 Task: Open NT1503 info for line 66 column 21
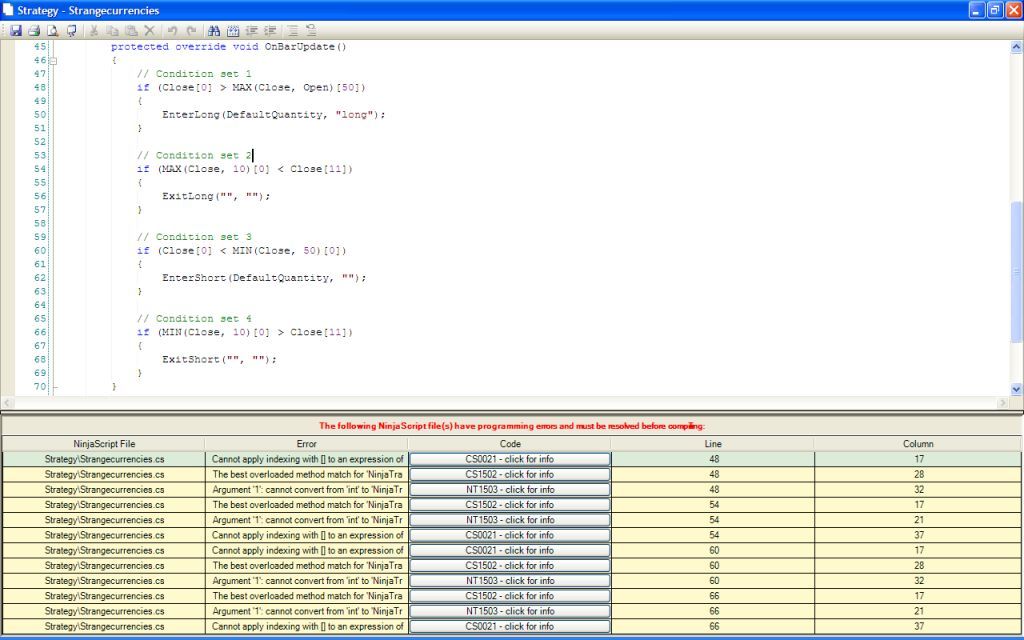(x=510, y=611)
